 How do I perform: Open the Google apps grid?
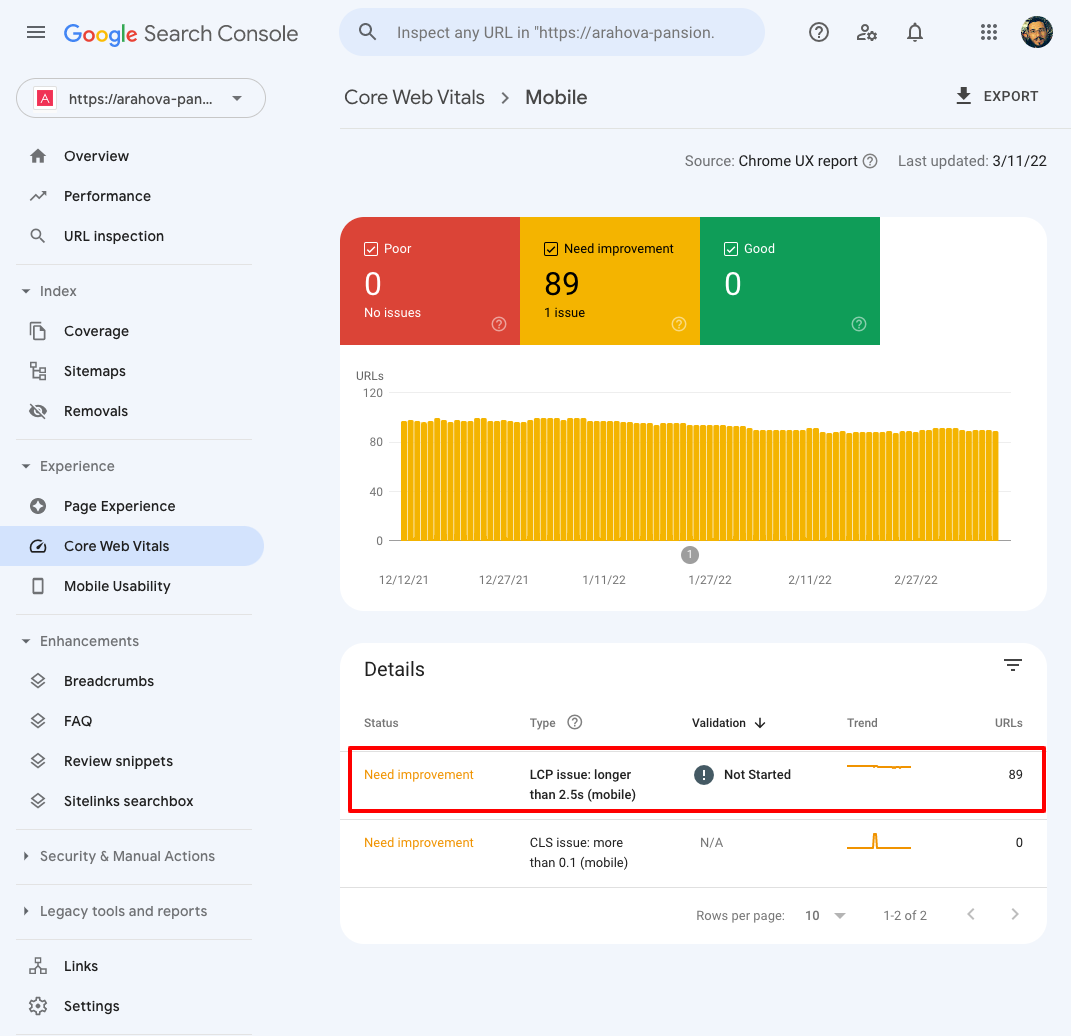click(x=988, y=32)
